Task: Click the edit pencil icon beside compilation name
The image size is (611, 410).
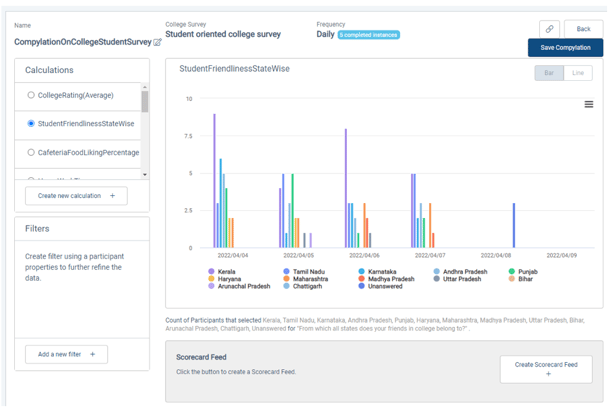Action: [x=158, y=43]
